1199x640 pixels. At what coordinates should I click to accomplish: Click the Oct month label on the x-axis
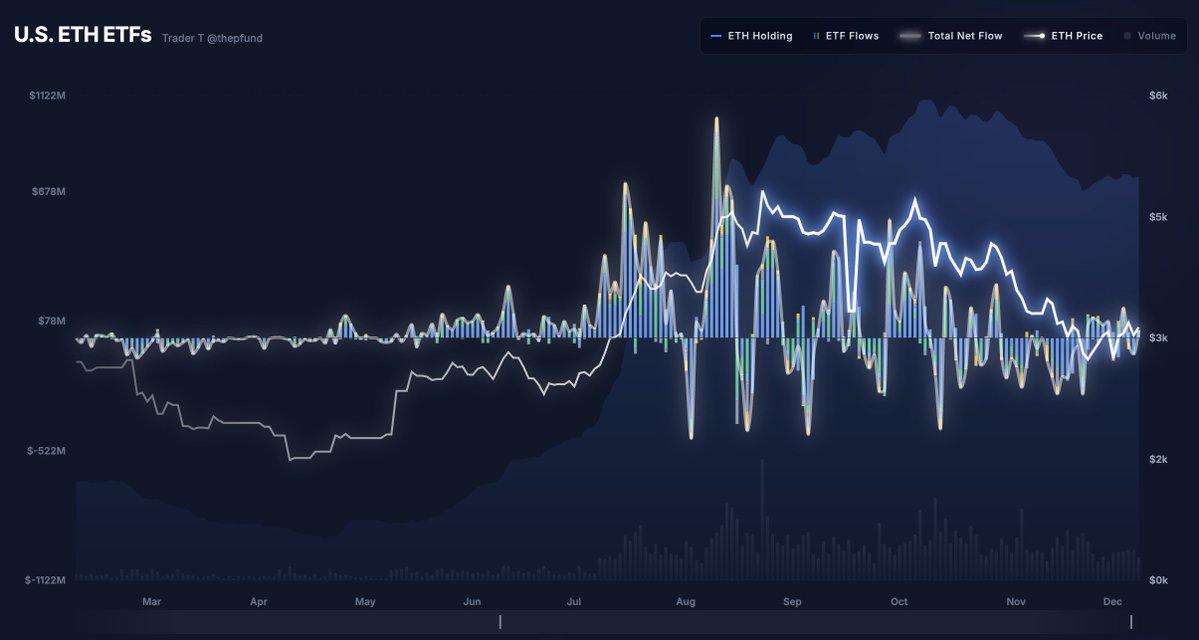click(x=898, y=602)
